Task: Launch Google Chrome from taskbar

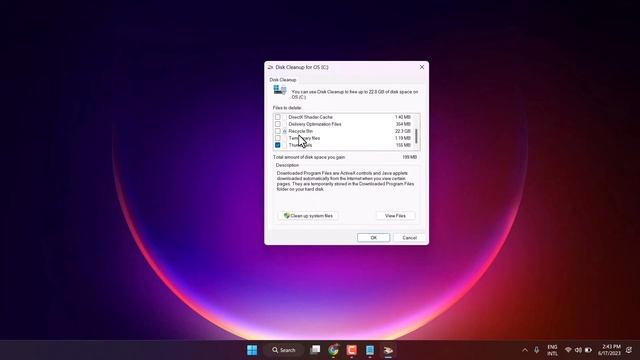Action: (333, 350)
